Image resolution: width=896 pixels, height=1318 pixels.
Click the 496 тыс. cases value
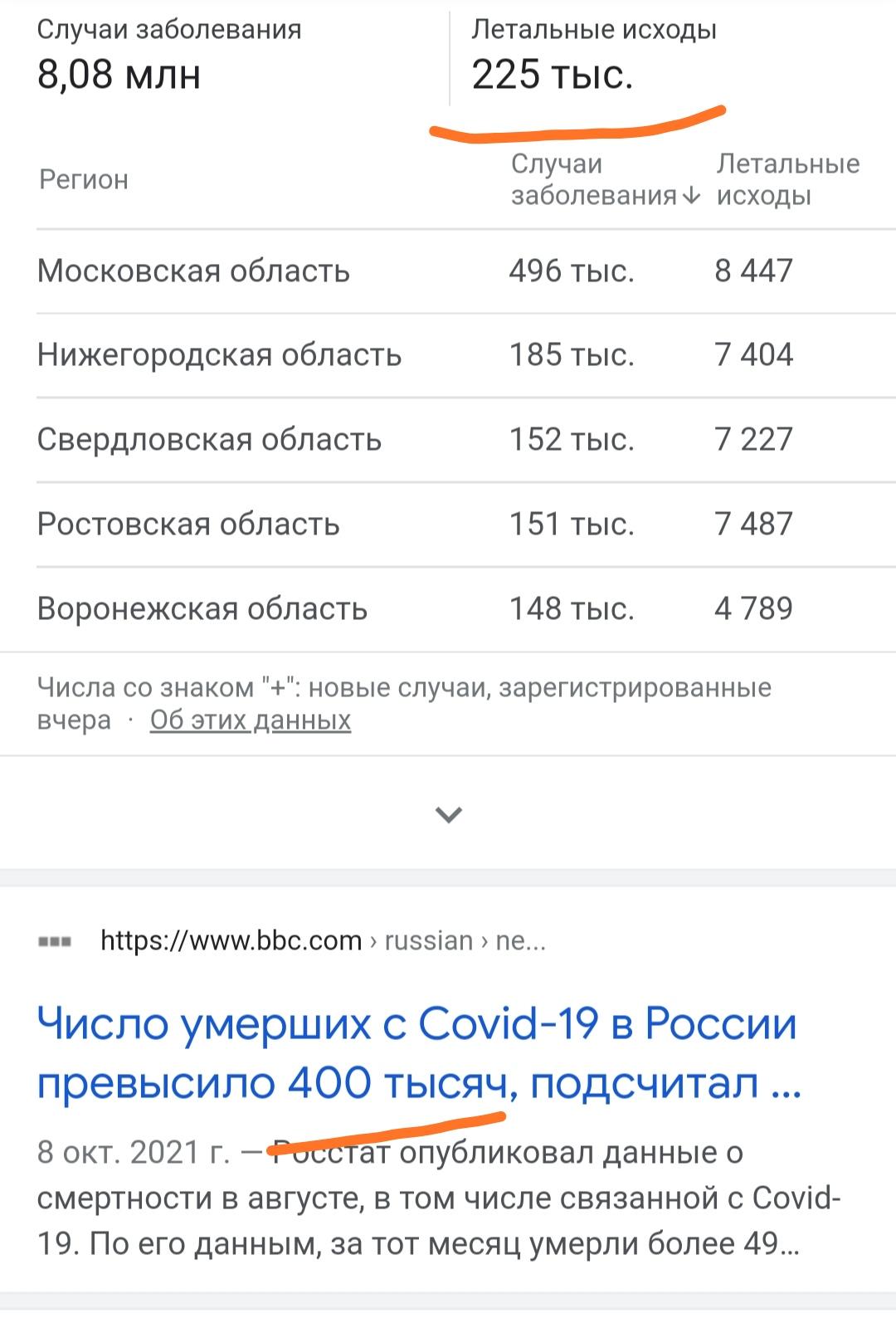click(572, 271)
